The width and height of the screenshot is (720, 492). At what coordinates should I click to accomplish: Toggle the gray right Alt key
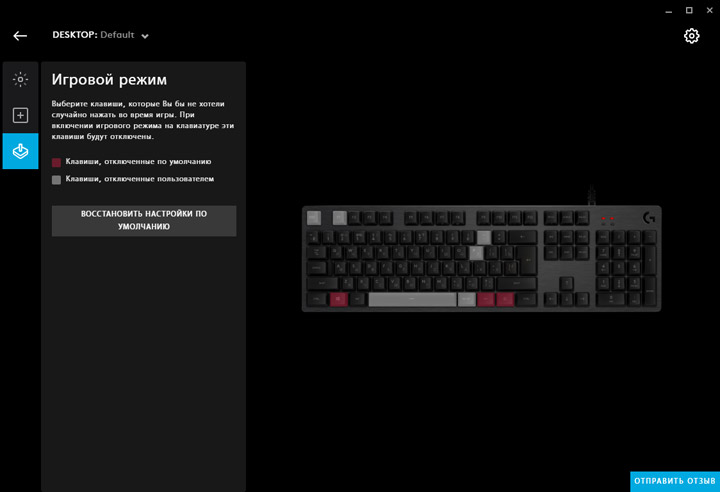[x=467, y=299]
